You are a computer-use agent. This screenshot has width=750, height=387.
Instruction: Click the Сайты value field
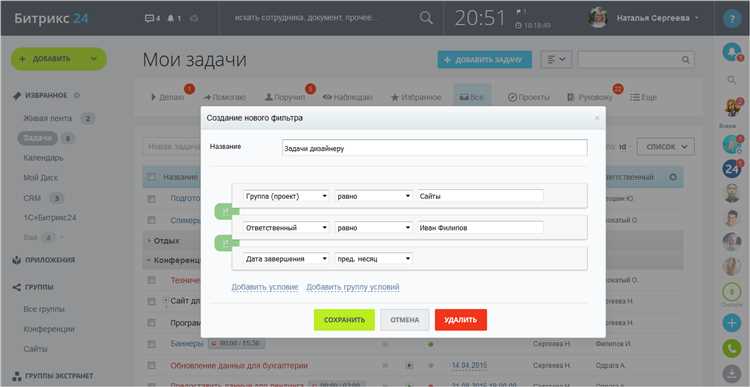480,196
